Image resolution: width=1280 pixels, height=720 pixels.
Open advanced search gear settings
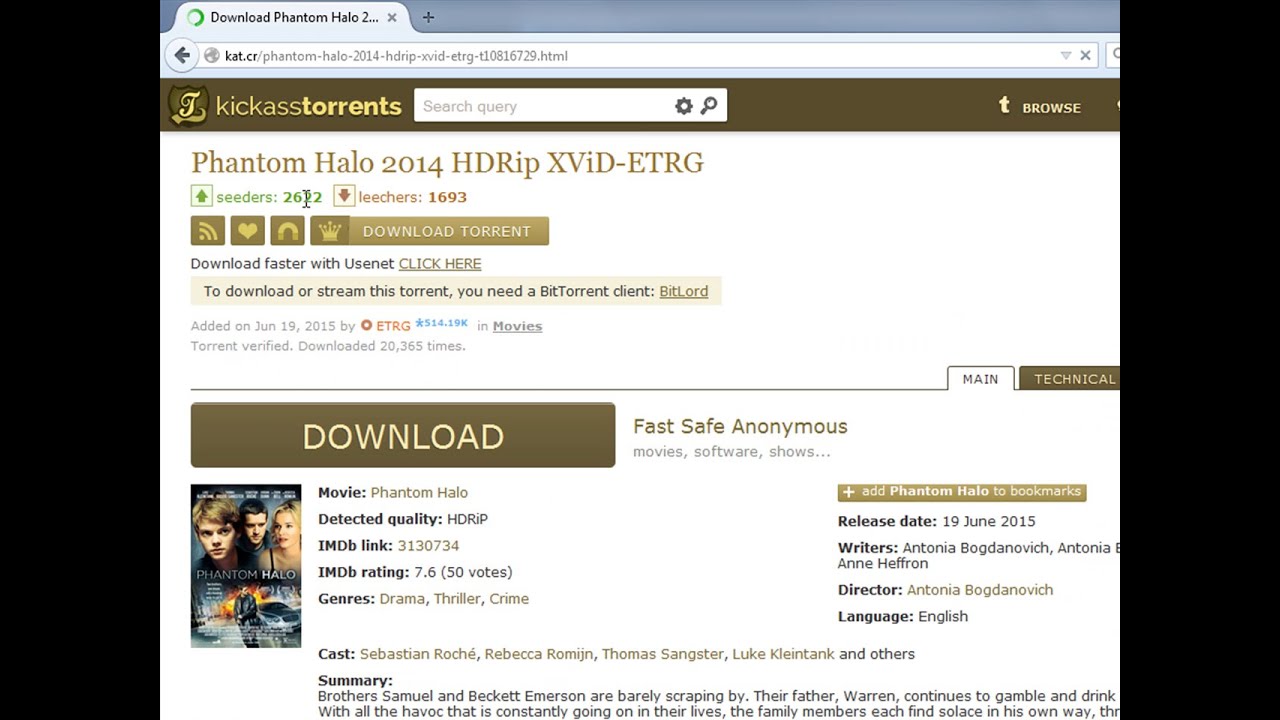click(684, 106)
